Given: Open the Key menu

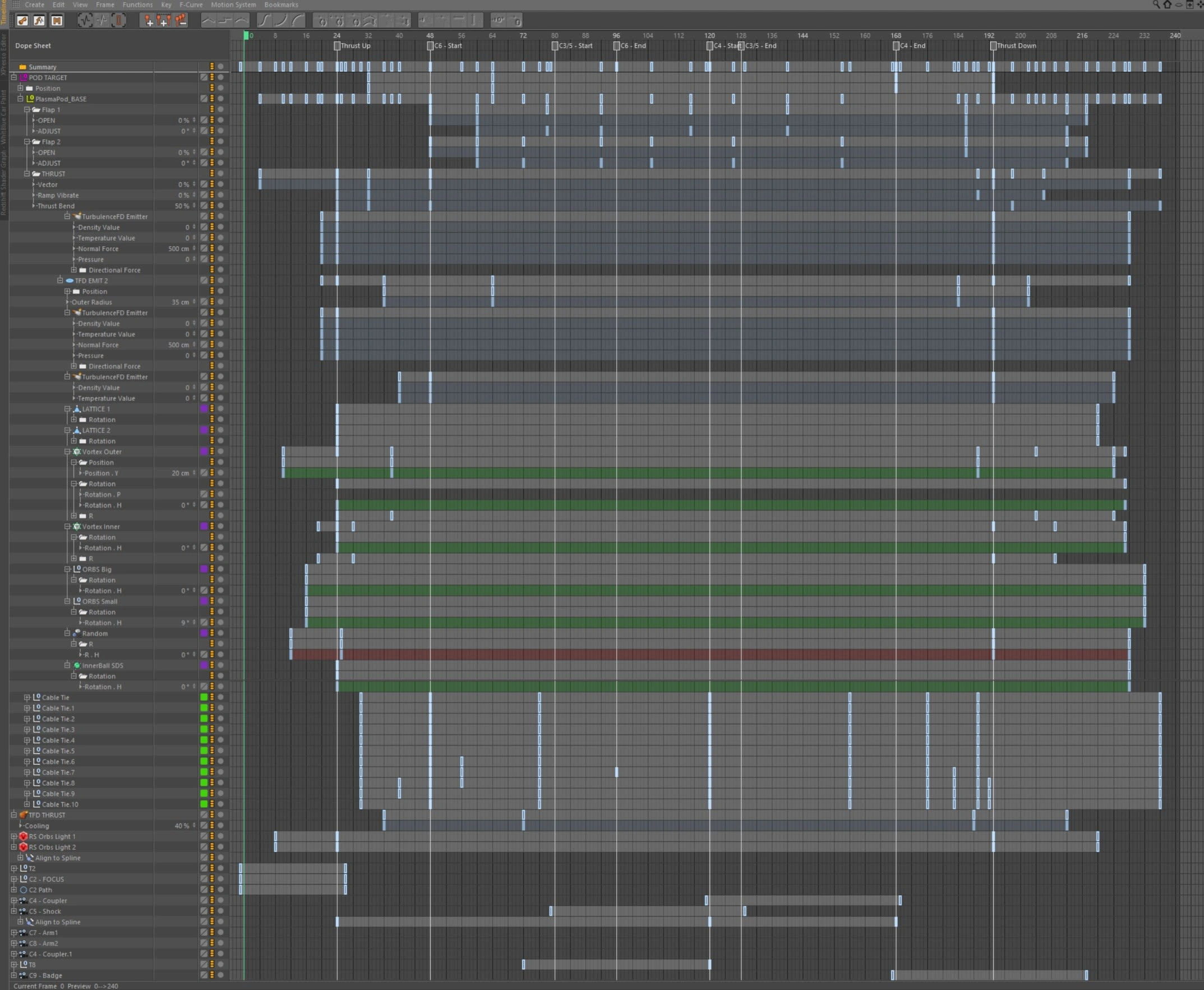Looking at the screenshot, I should click(x=166, y=4).
